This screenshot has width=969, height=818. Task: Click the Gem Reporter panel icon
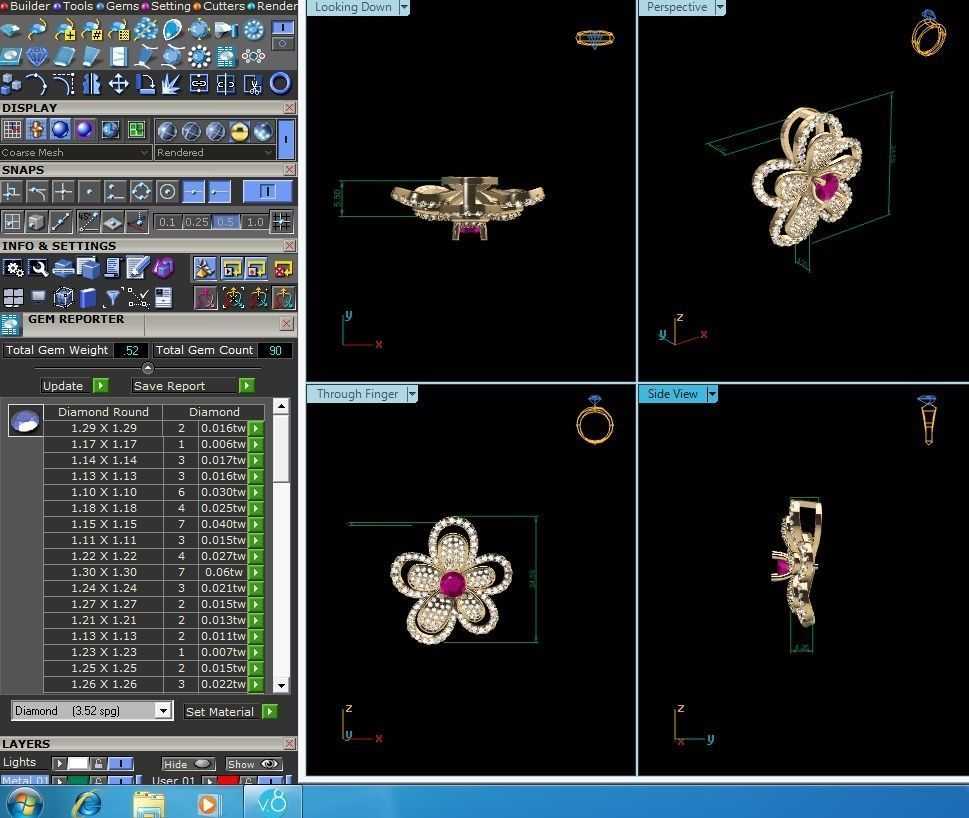coord(10,325)
